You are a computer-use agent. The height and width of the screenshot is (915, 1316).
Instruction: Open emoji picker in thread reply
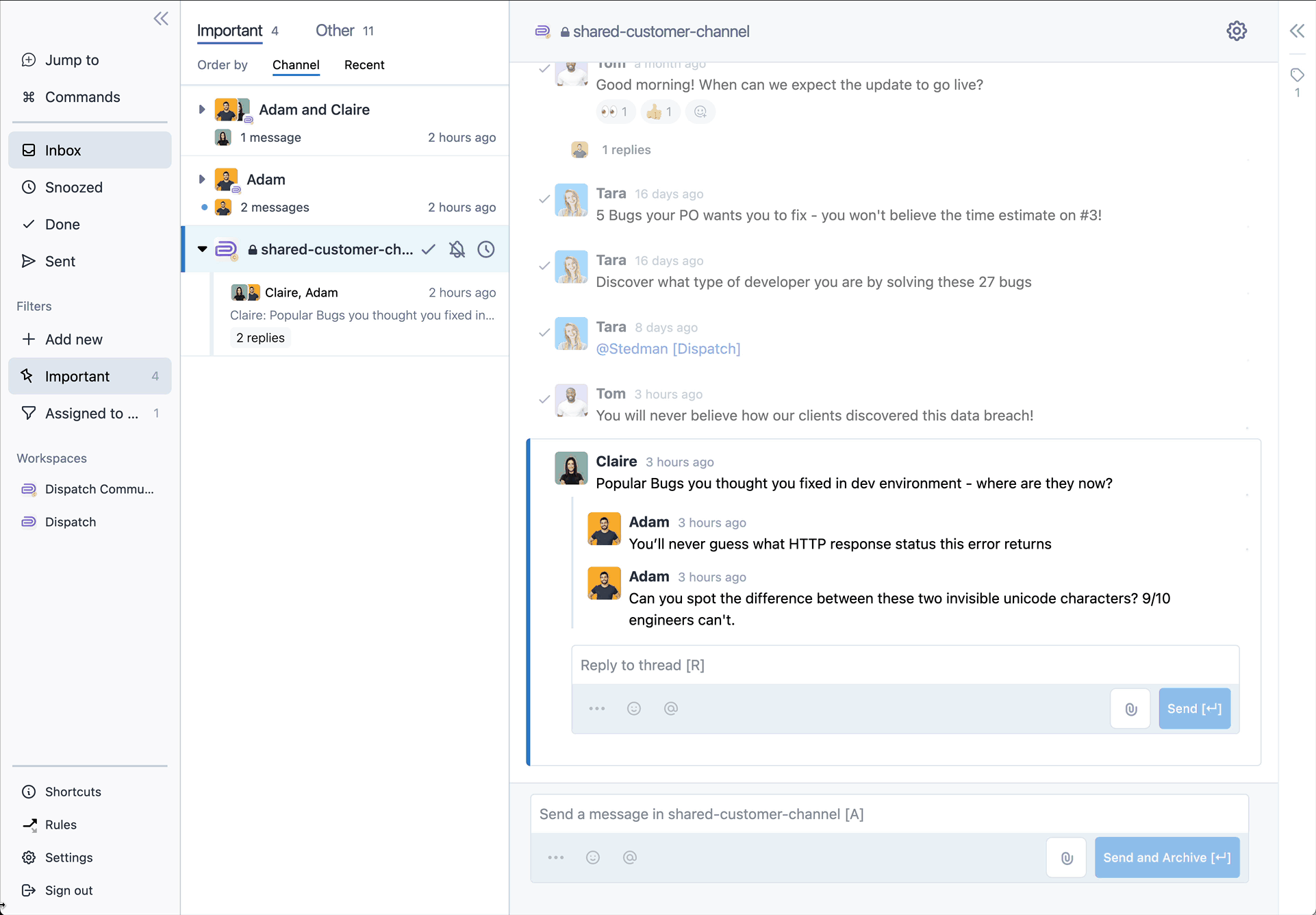(634, 709)
